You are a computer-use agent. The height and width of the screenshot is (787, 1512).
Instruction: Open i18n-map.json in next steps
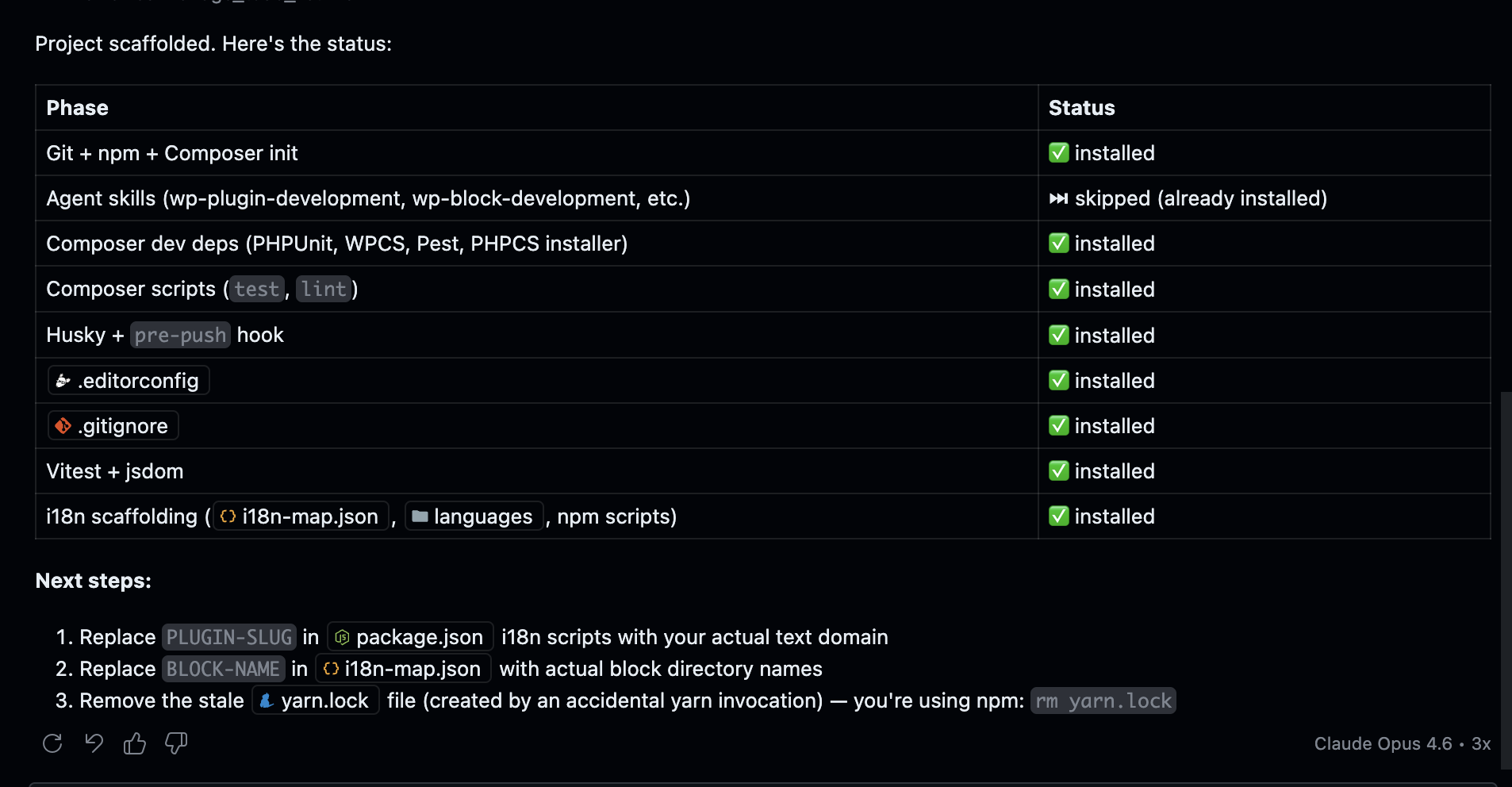(x=403, y=669)
